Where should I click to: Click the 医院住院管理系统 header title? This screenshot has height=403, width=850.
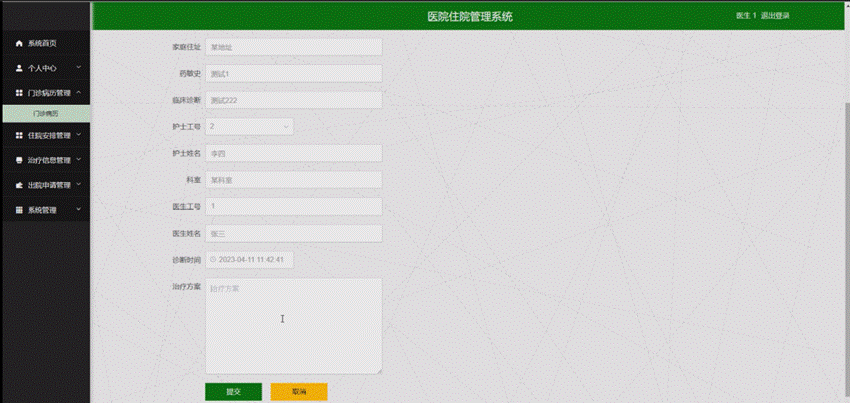tap(469, 16)
